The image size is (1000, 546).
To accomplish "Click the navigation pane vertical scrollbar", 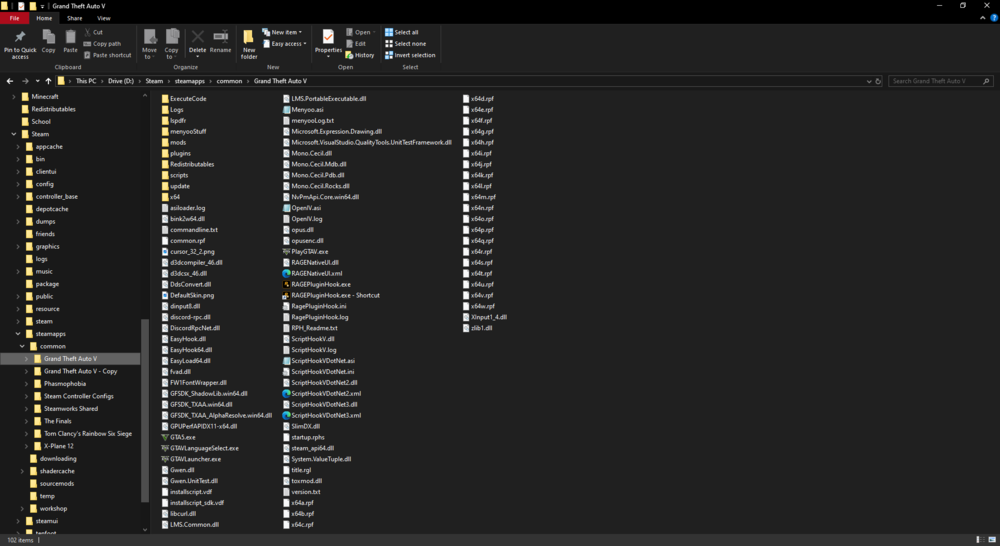I will coord(145,411).
